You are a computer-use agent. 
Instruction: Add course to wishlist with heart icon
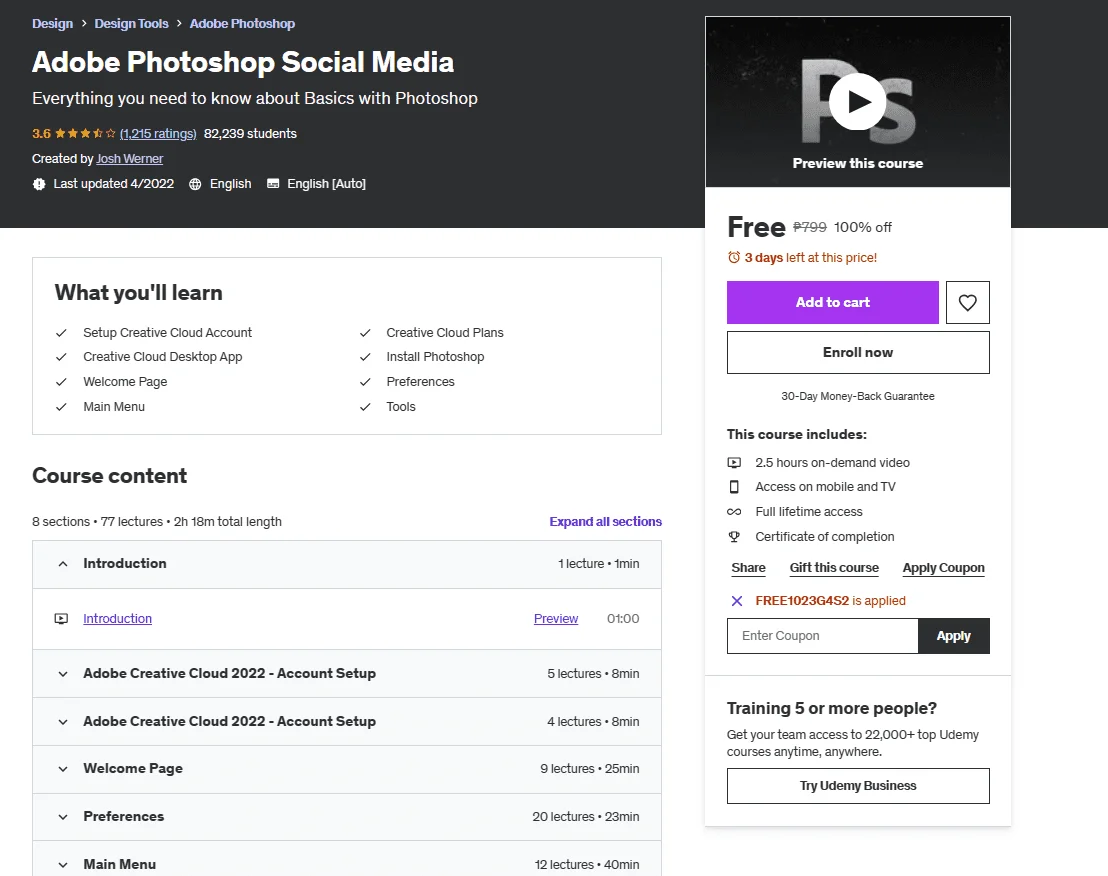[967, 302]
